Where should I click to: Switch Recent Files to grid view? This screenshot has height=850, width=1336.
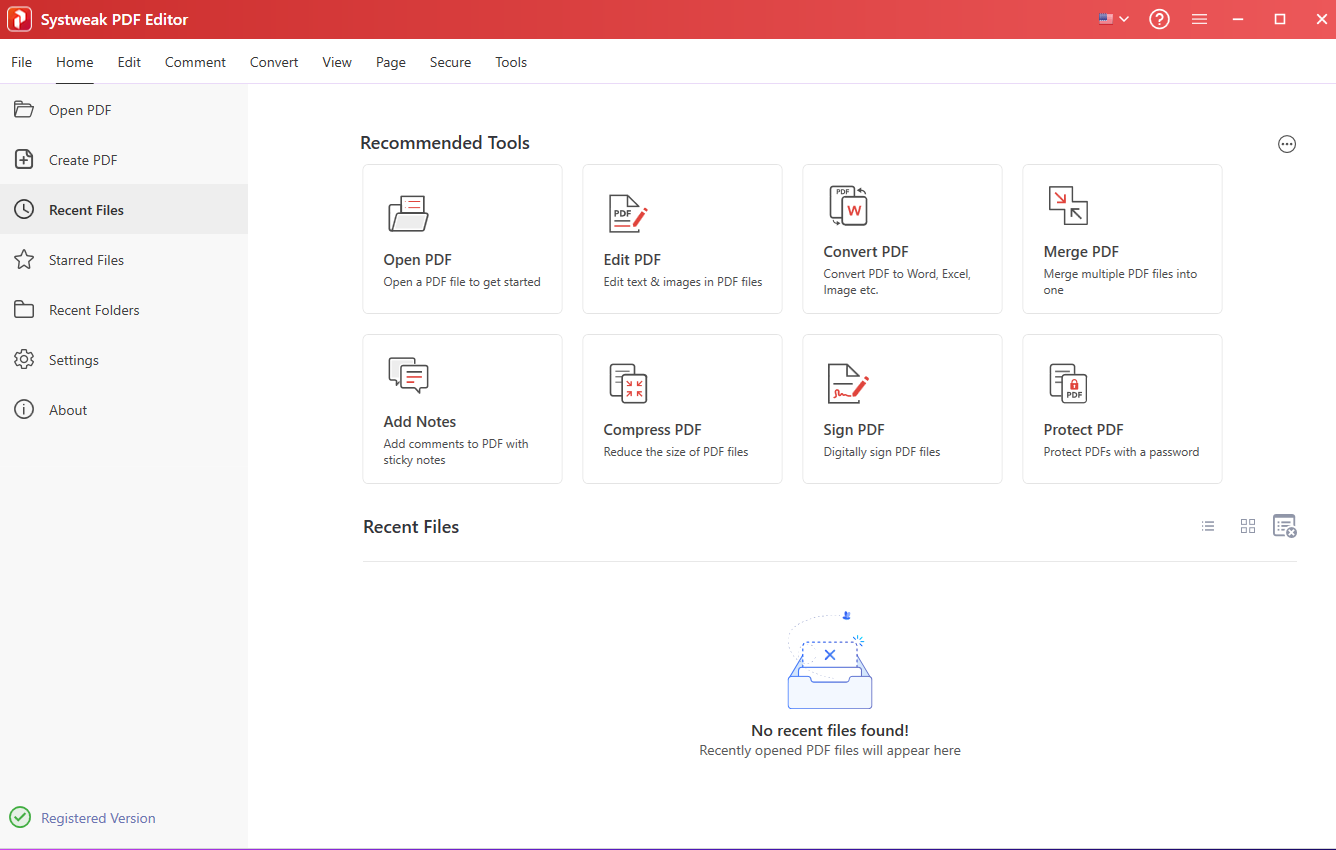pos(1248,526)
